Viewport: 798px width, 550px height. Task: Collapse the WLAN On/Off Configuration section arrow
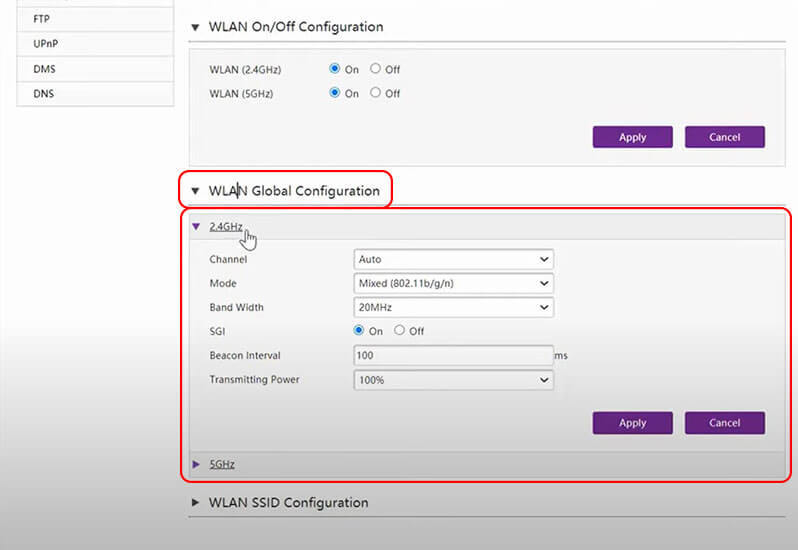[x=195, y=27]
